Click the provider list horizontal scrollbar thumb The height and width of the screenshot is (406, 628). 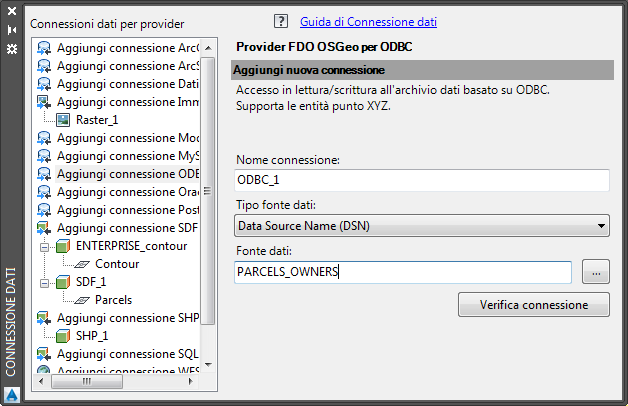pyautogui.click(x=86, y=381)
